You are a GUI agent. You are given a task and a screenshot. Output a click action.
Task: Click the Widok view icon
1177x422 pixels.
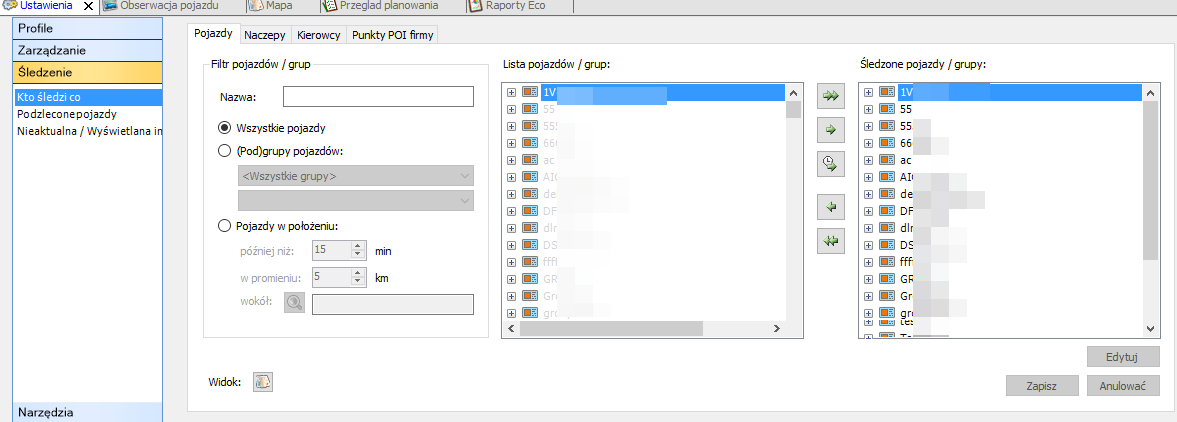[262, 381]
